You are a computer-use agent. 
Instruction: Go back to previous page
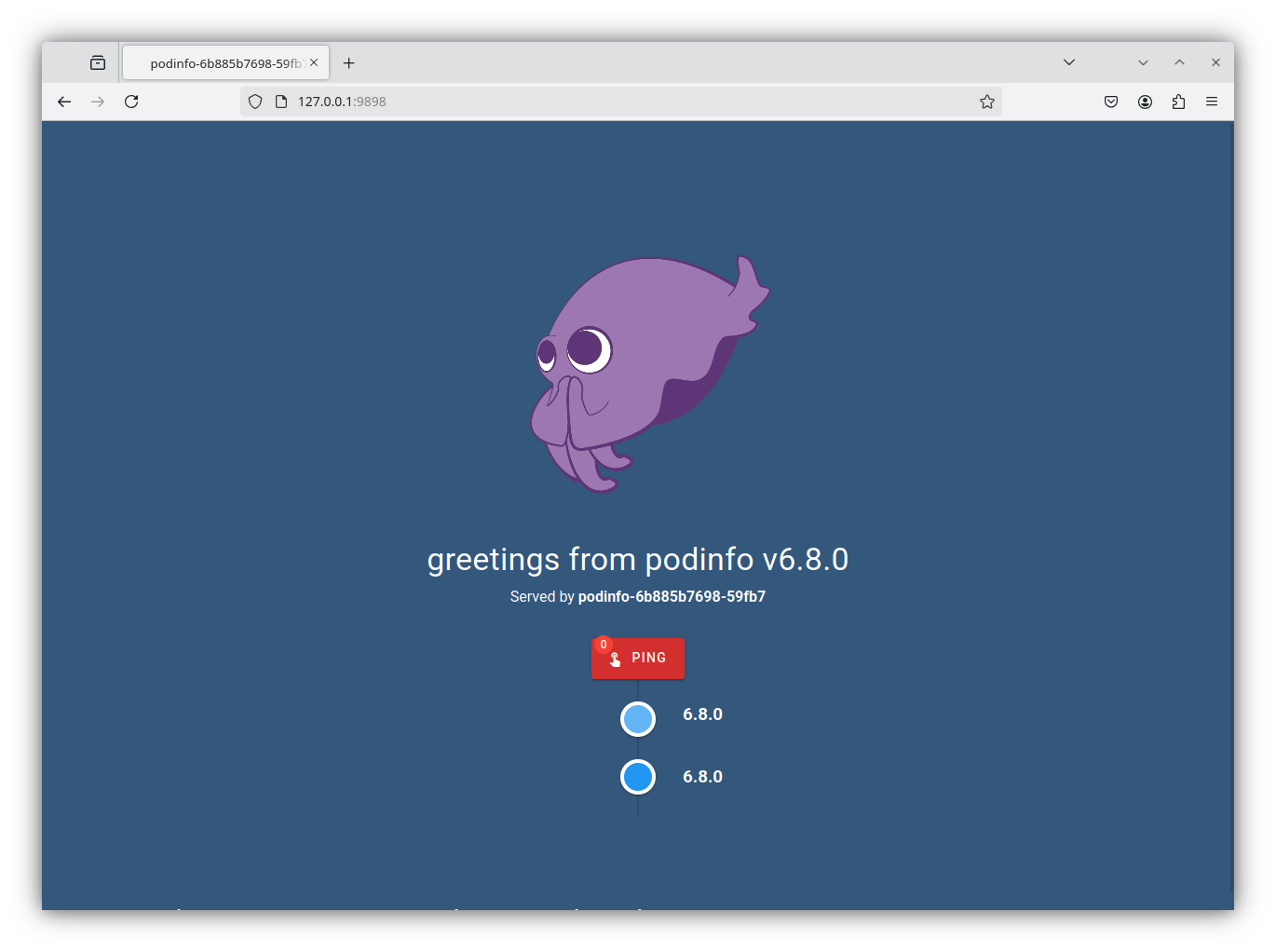(64, 102)
